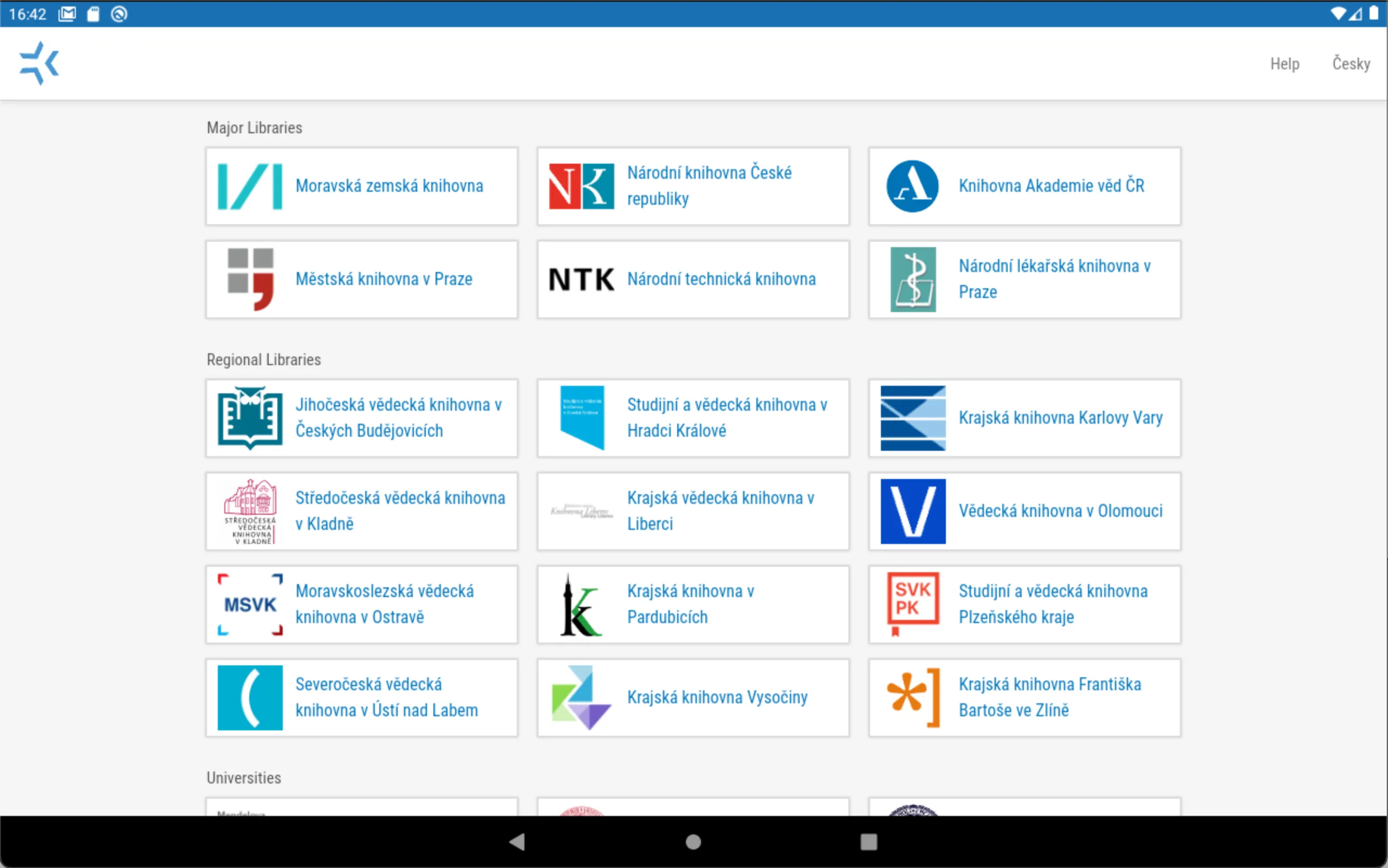Click the Vysočina colorful triangles logo
This screenshot has height=868, width=1388.
point(581,697)
